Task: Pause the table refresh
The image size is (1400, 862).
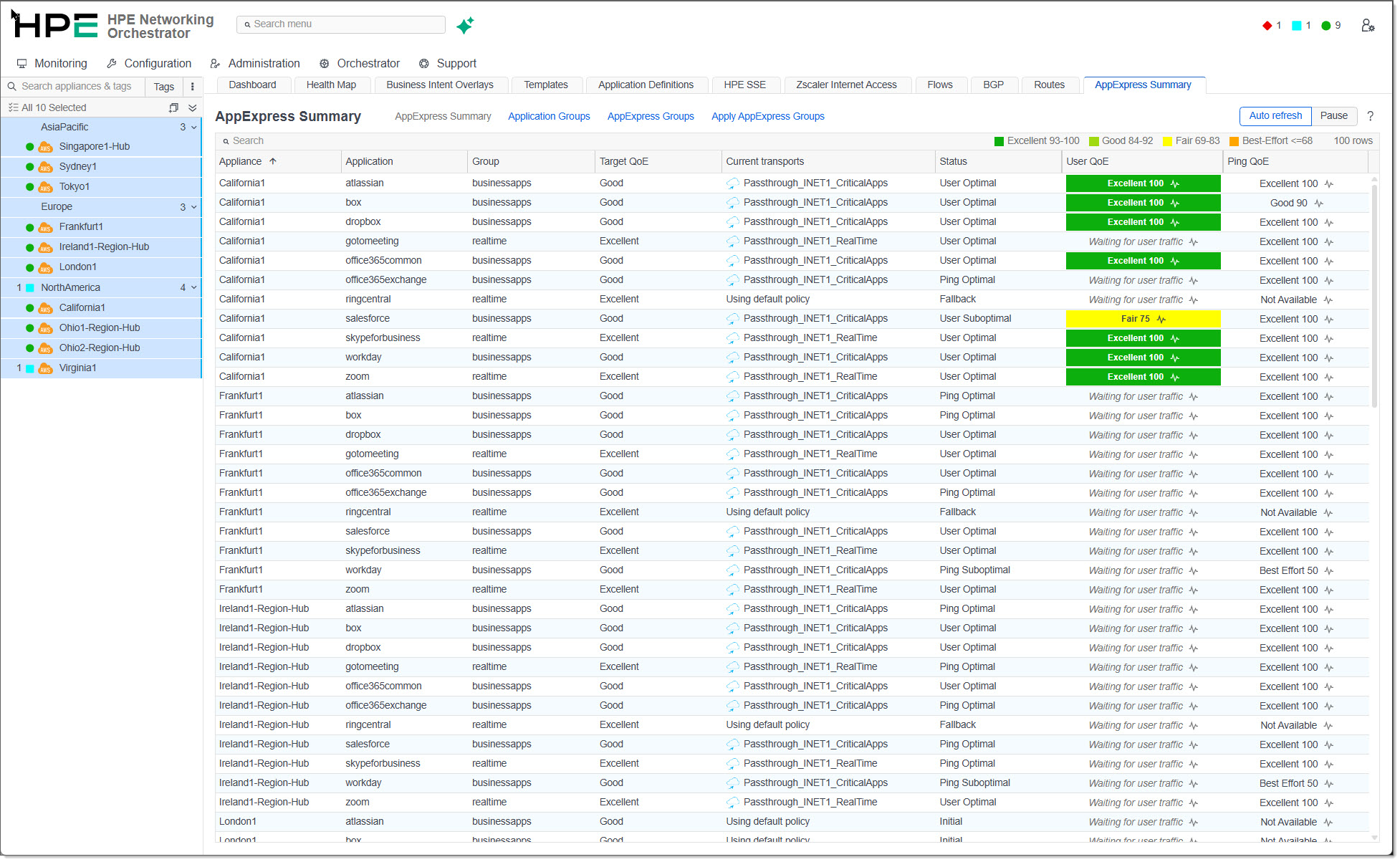Action: coord(1334,116)
